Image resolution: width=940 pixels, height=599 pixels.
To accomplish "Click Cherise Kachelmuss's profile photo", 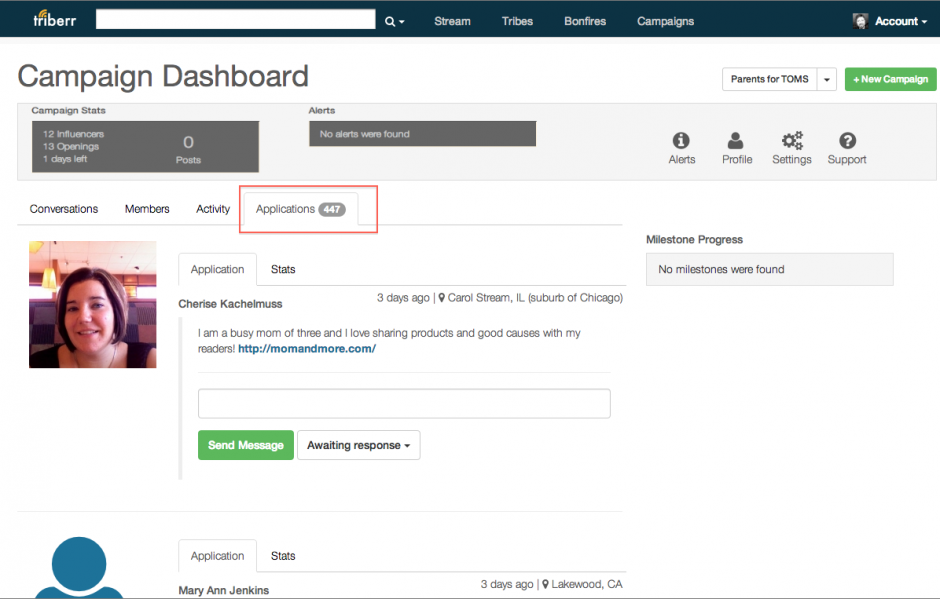I will [93, 305].
